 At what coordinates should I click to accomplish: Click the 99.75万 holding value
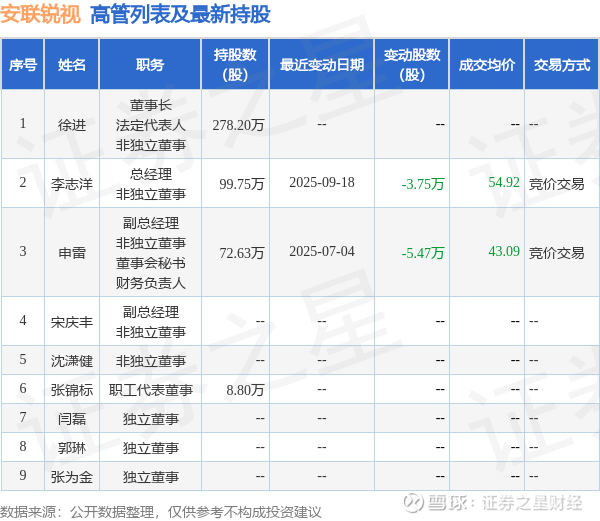click(x=242, y=184)
